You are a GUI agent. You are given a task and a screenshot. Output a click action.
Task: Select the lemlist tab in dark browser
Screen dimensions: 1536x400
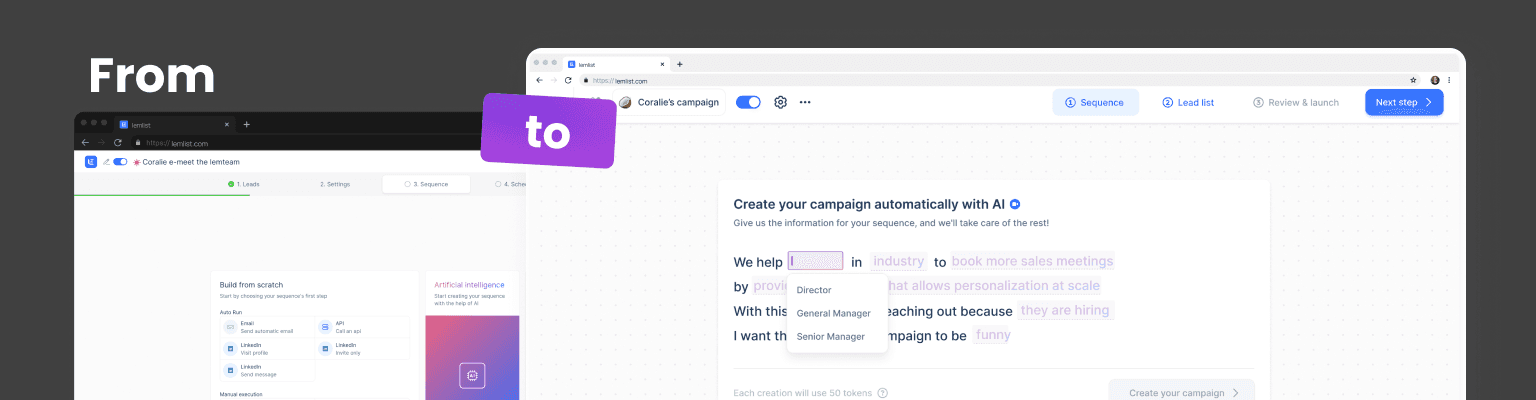[176, 124]
